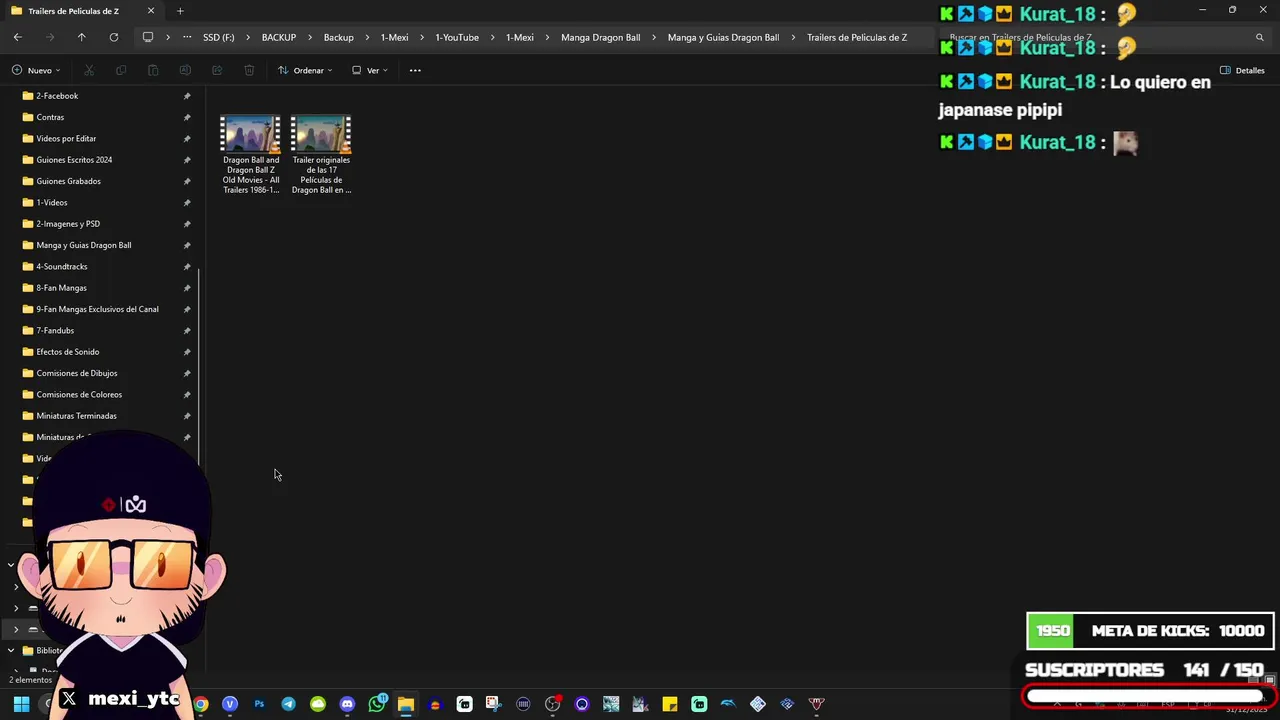Click the search magnifier icon
This screenshot has height=720, width=1280.
[x=1260, y=37]
